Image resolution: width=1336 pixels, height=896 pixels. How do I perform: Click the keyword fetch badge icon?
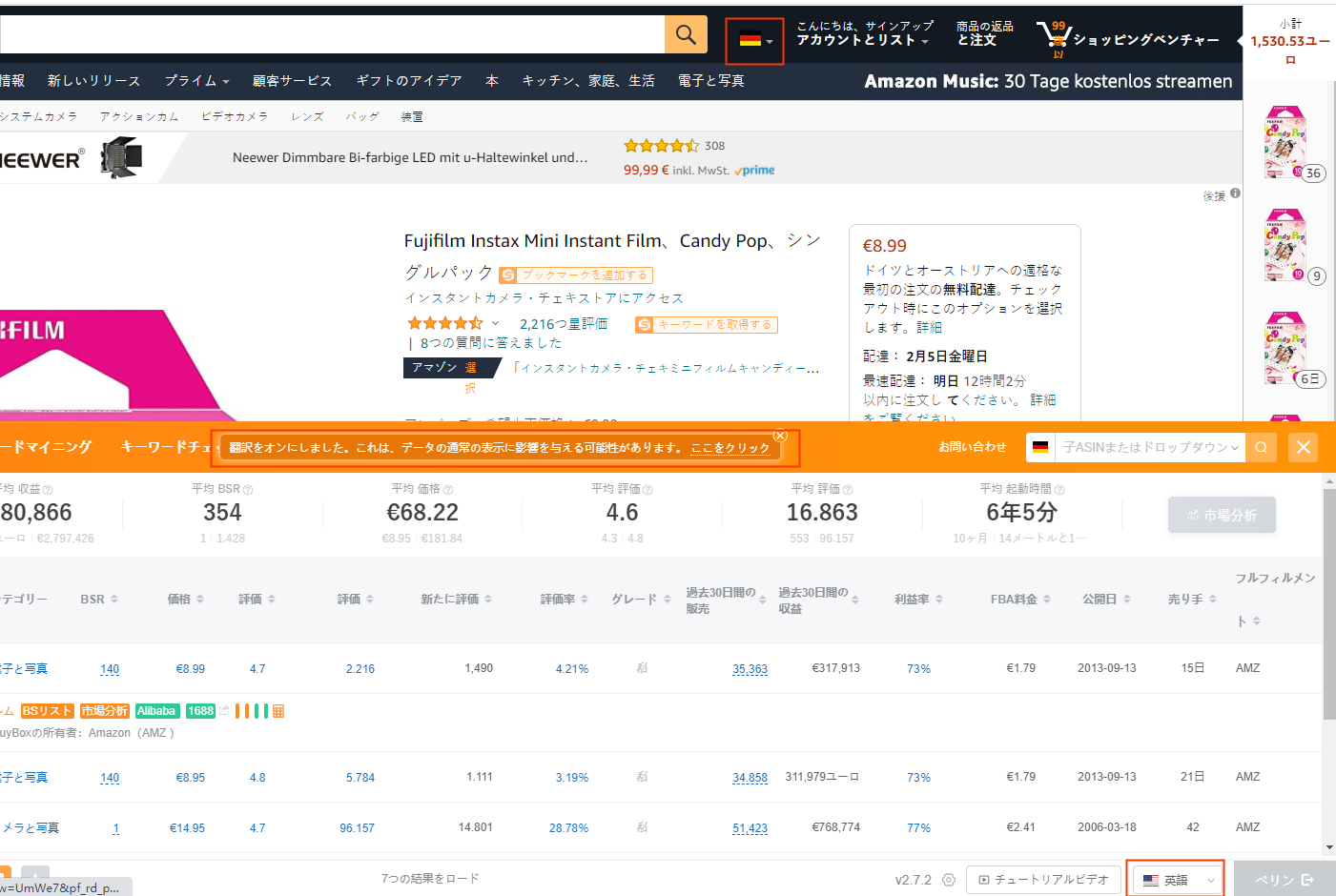click(646, 325)
